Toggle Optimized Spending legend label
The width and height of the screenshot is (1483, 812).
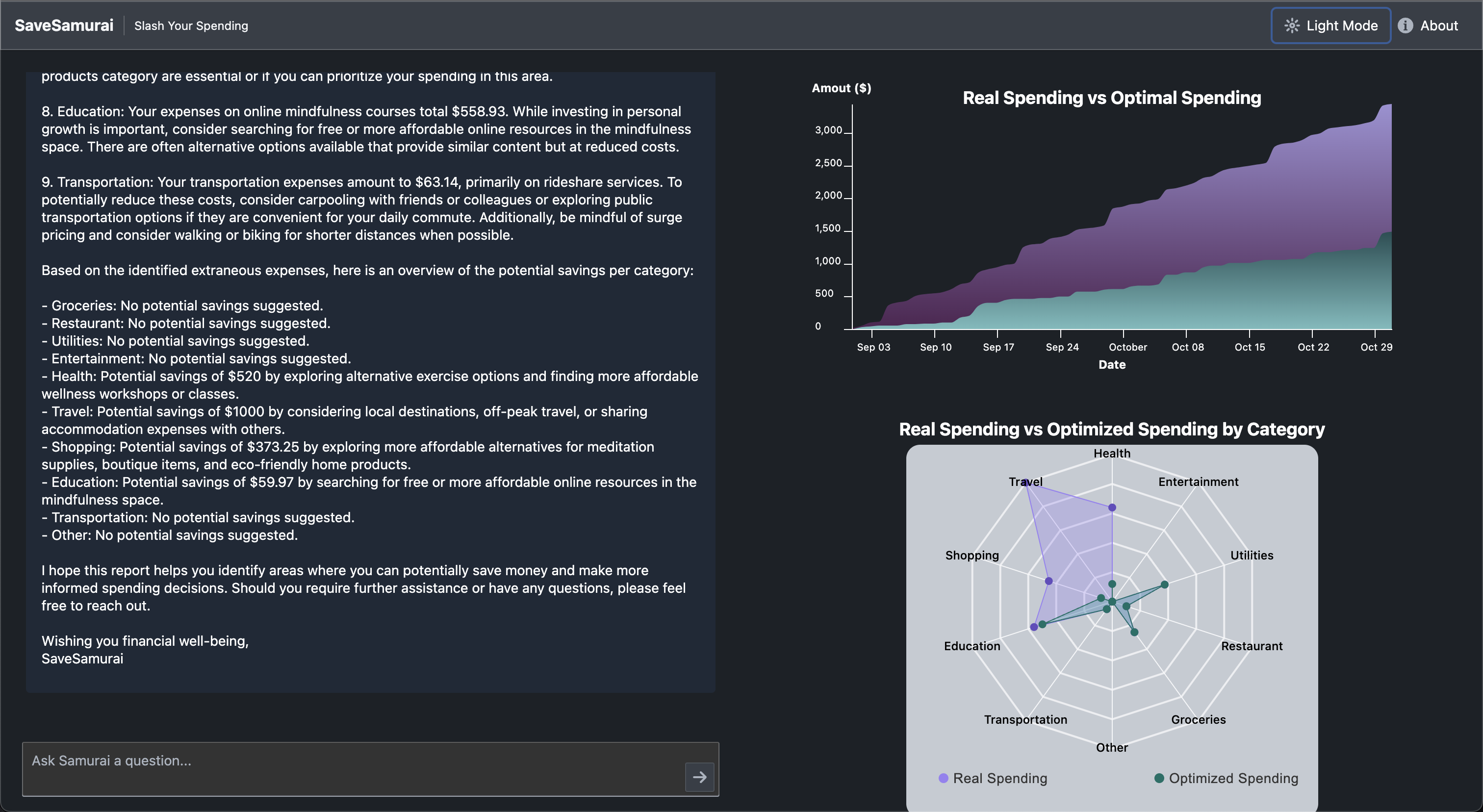[1233, 778]
